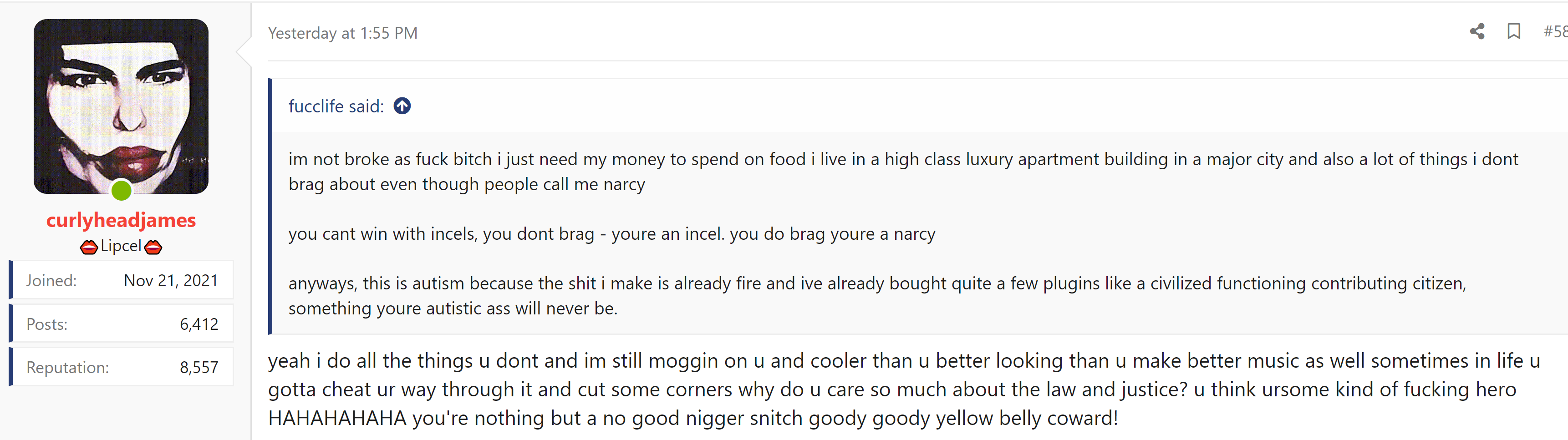This screenshot has height=440, width=1568.
Task: Click the reply text below the quote
Action: (904, 389)
